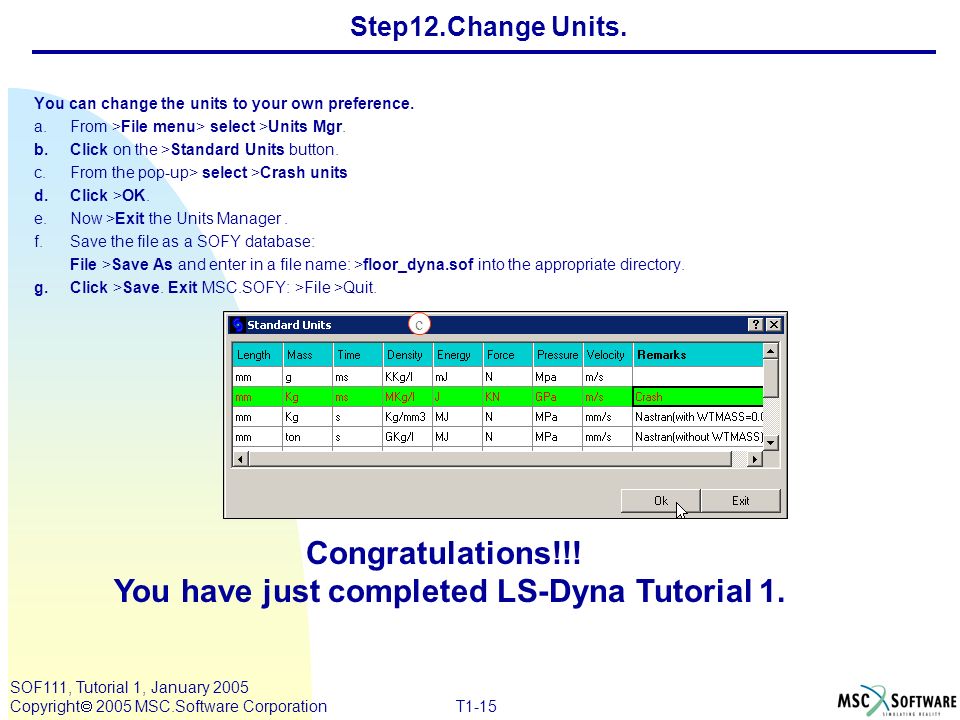960x720 pixels.
Task: Click the horizontal scrollbar left arrow
Action: [x=241, y=459]
